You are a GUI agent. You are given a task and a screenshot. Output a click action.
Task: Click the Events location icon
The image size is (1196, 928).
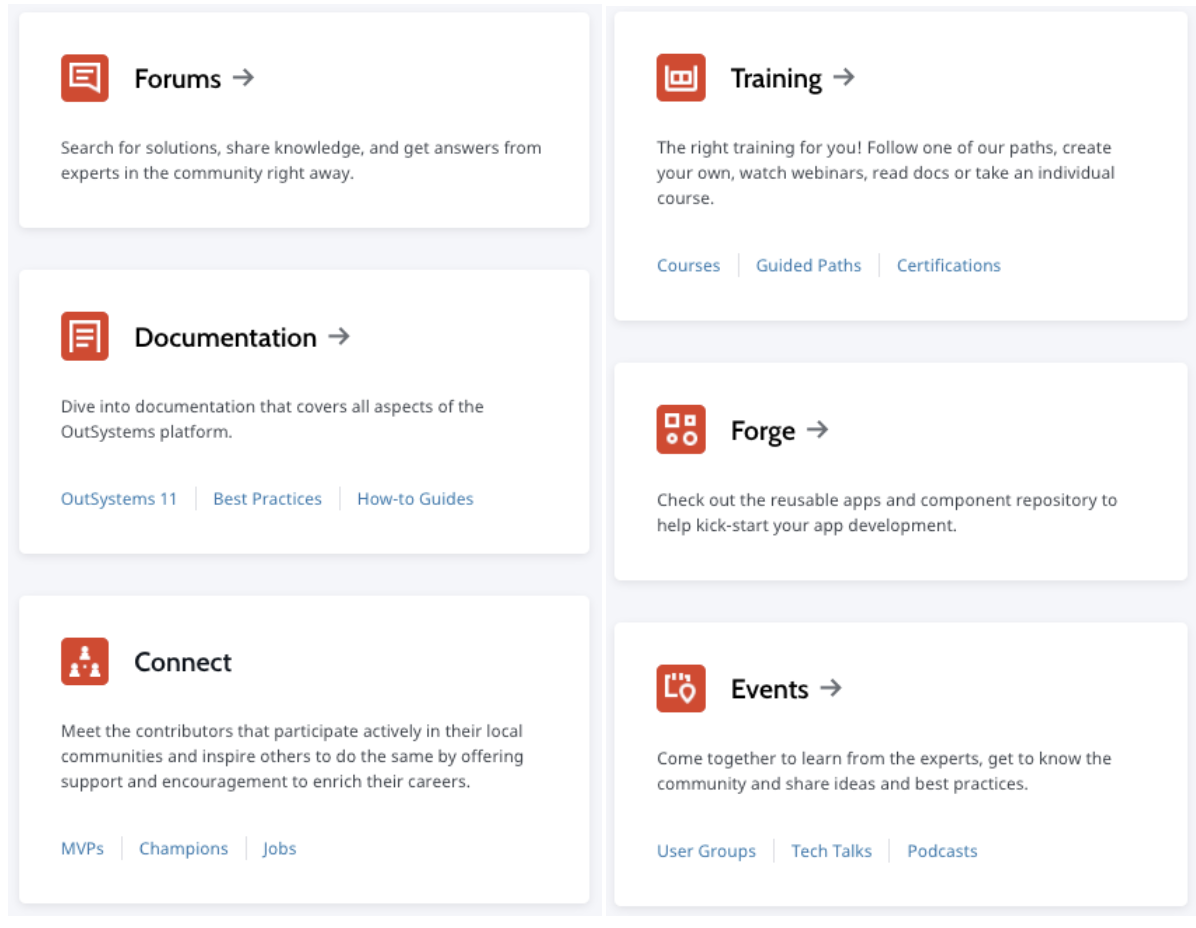pyautogui.click(x=681, y=689)
